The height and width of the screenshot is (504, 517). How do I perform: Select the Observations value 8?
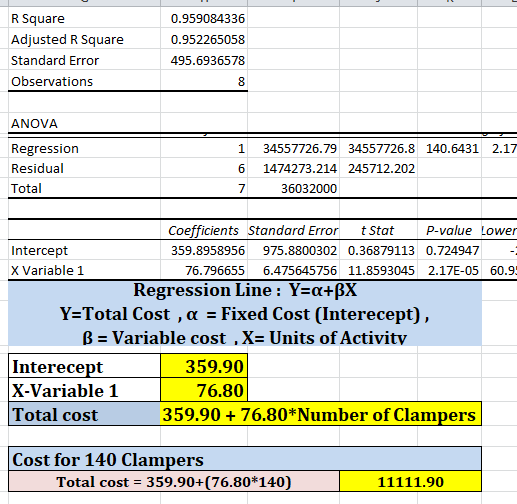tap(241, 82)
